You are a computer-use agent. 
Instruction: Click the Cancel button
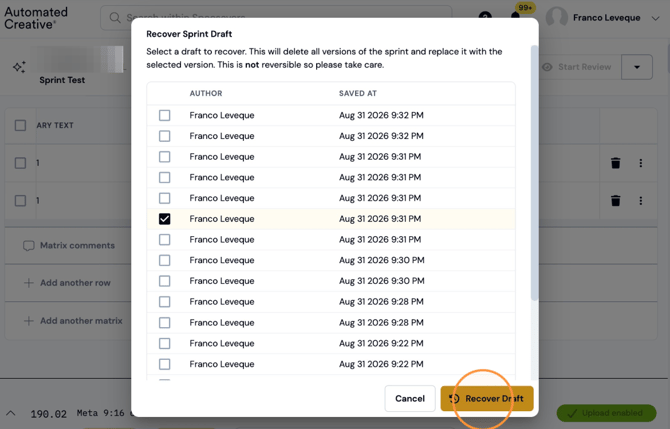(x=410, y=399)
